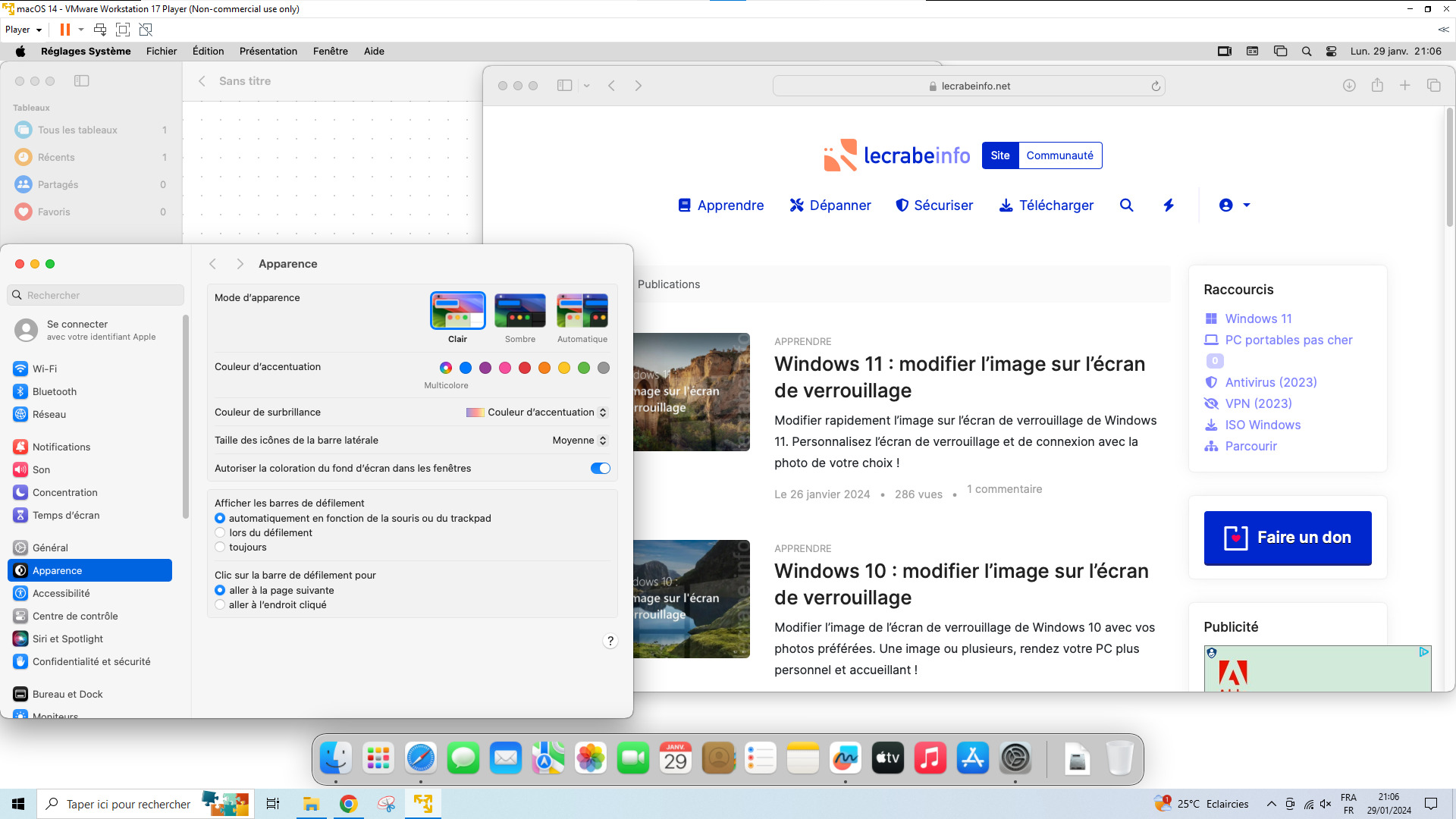
Task: Choose the green accent color
Action: (x=584, y=368)
